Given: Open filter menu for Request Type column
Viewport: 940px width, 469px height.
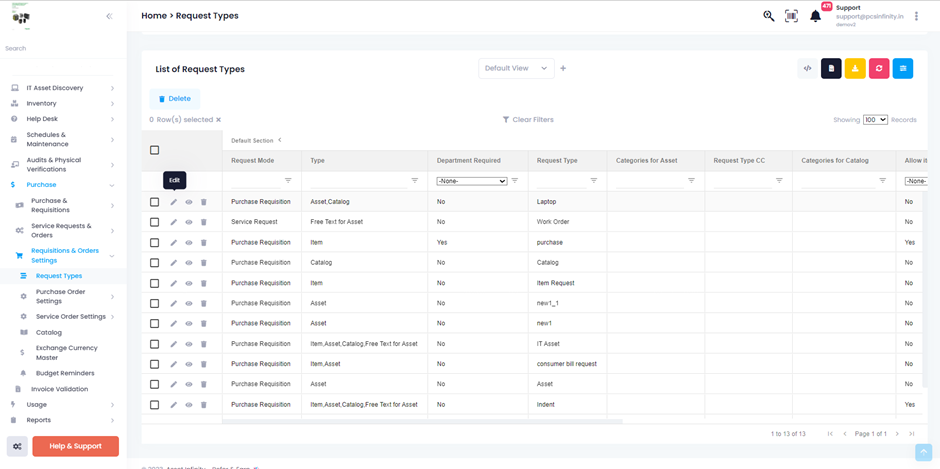Looking at the screenshot, I should click(x=593, y=181).
